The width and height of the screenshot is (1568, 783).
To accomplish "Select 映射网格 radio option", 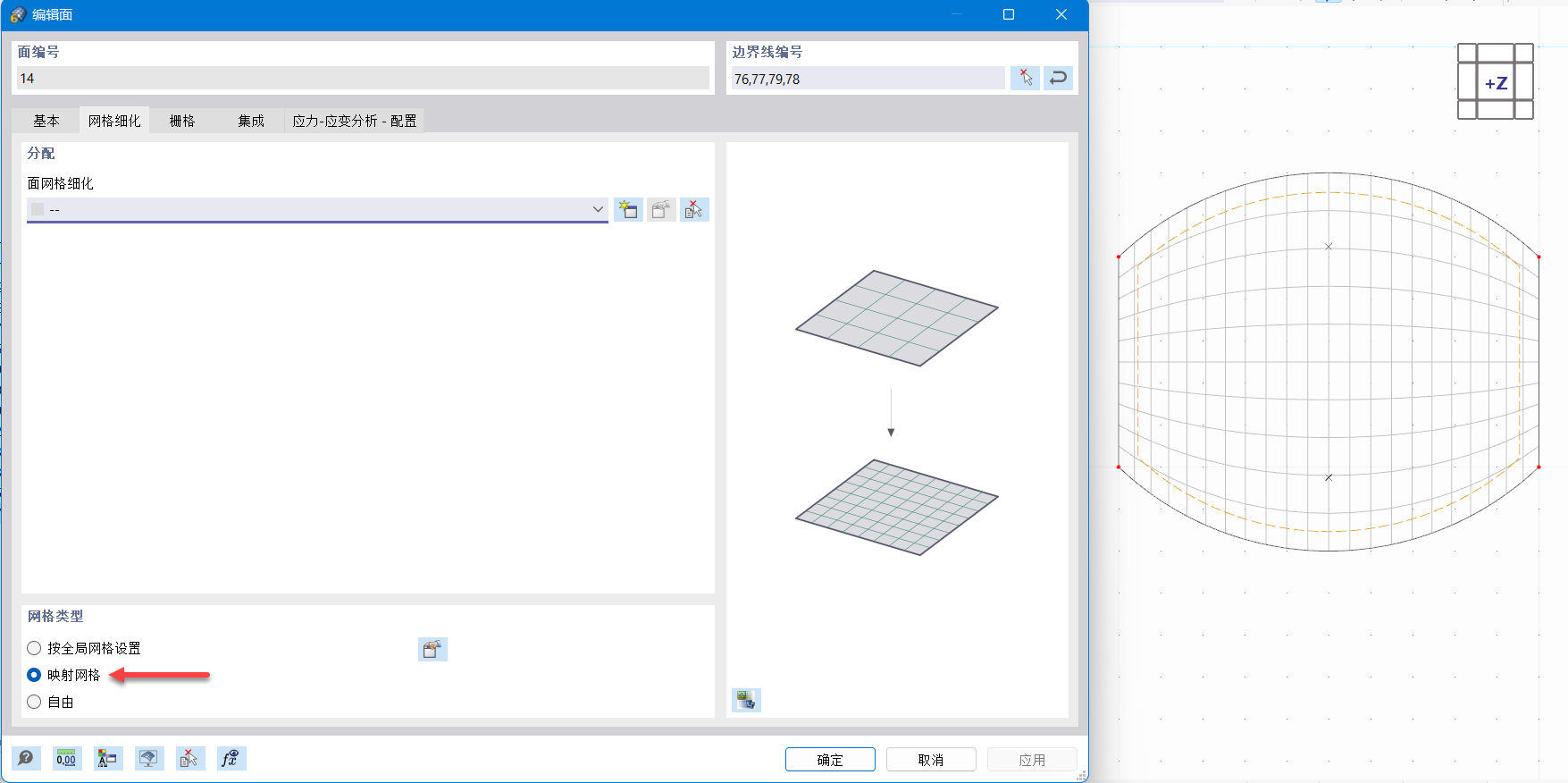I will (x=34, y=675).
